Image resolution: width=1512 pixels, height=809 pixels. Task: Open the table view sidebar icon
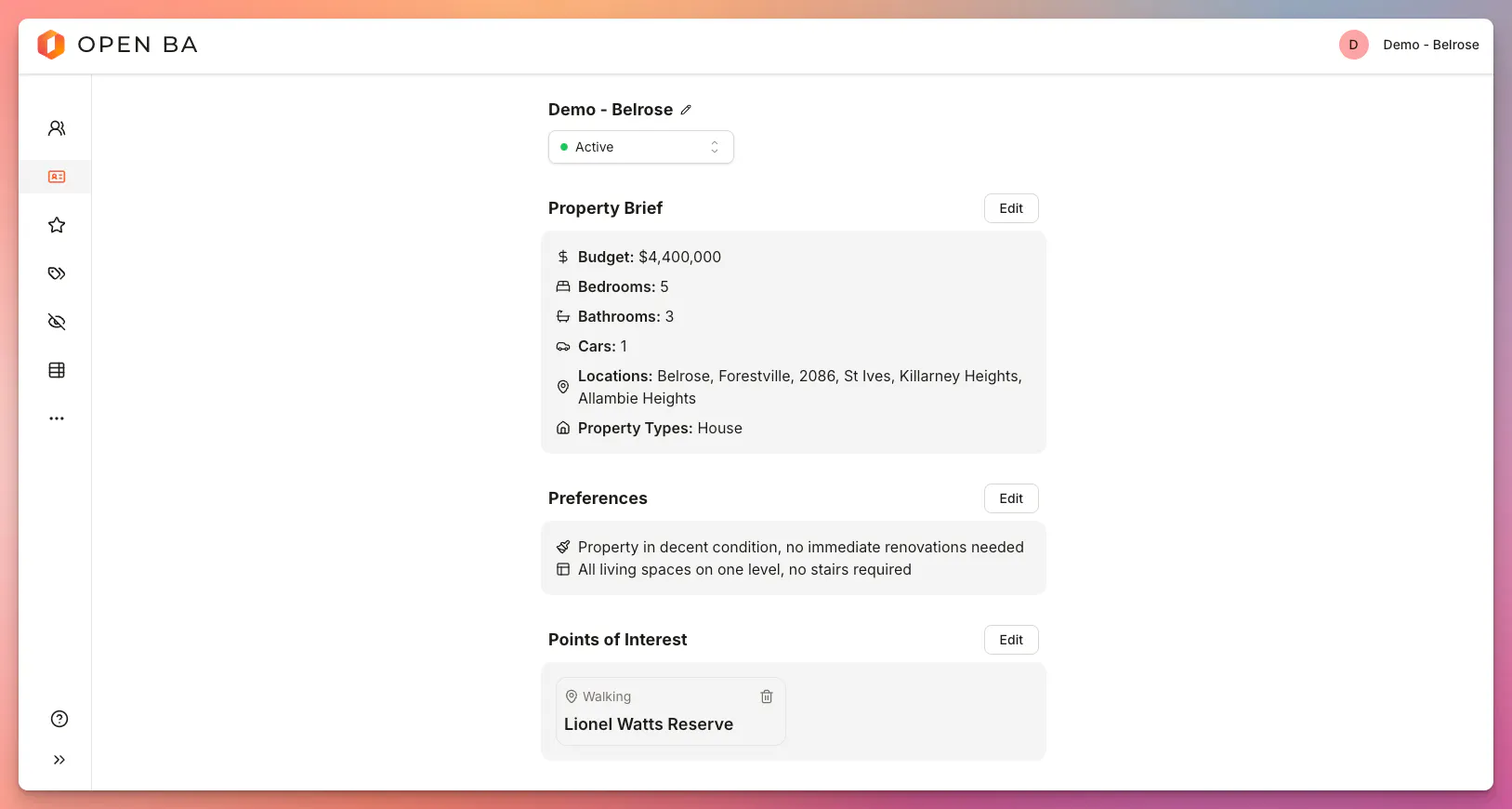point(57,370)
